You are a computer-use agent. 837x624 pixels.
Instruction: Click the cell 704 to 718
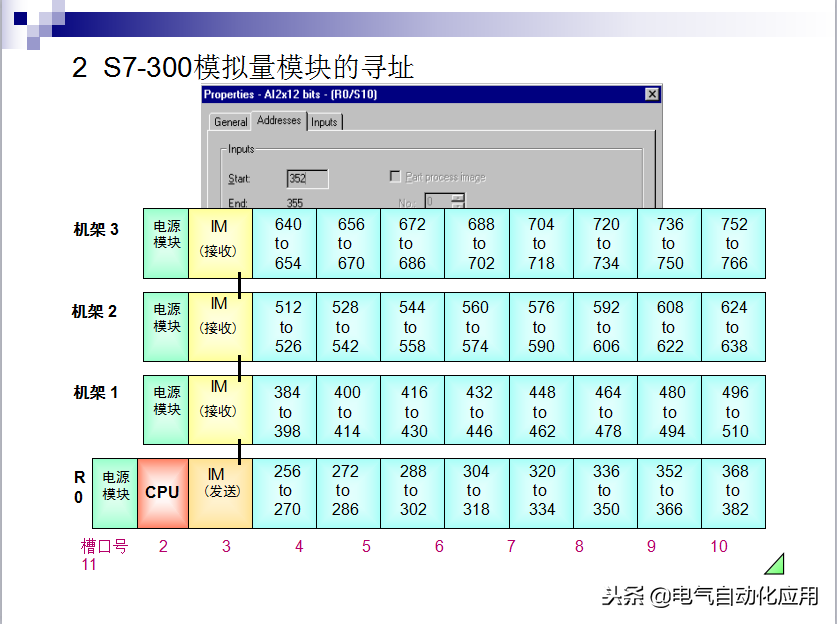pos(542,243)
